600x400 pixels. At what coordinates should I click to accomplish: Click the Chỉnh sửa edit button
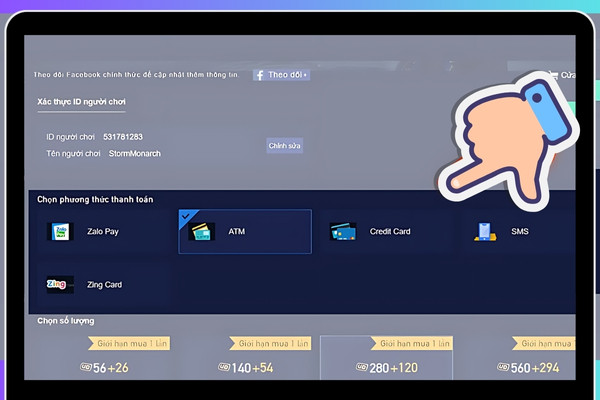coord(284,145)
